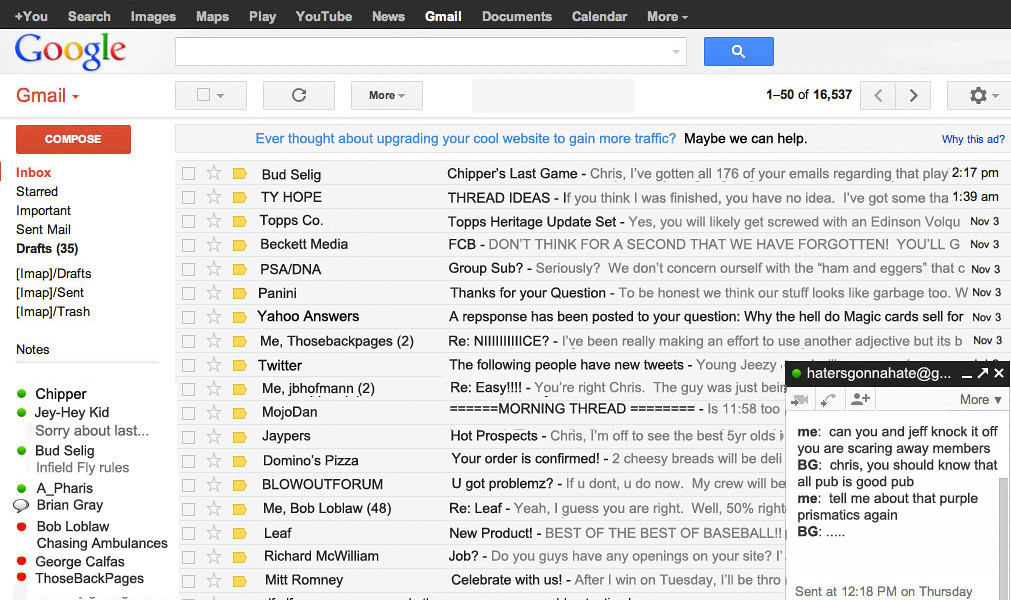Open the More actions dropdown in toolbar
This screenshot has width=1011, height=600.
point(387,95)
